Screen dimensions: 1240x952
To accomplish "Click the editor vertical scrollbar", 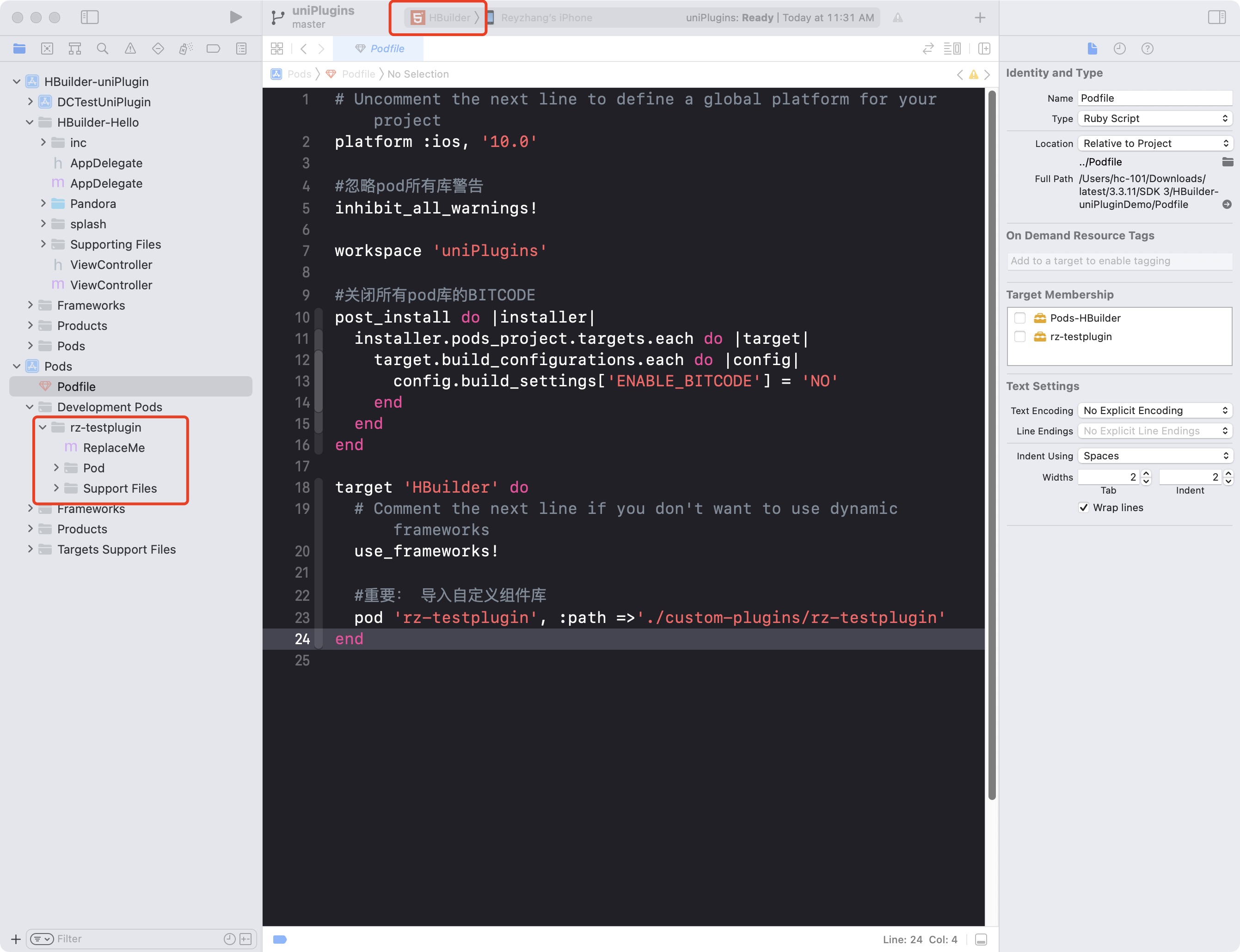I will click(x=992, y=445).
